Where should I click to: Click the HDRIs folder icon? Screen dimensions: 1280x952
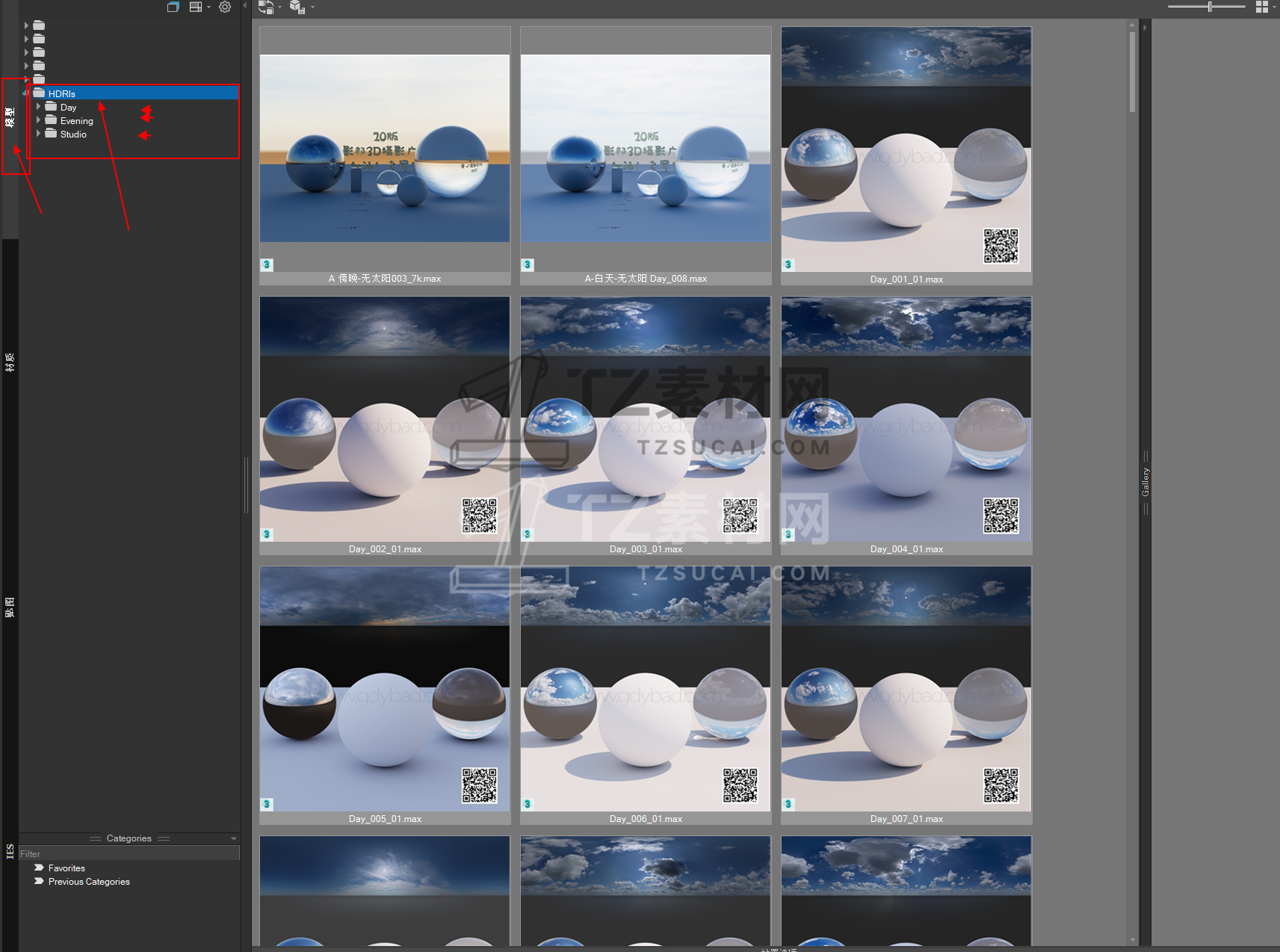(39, 93)
